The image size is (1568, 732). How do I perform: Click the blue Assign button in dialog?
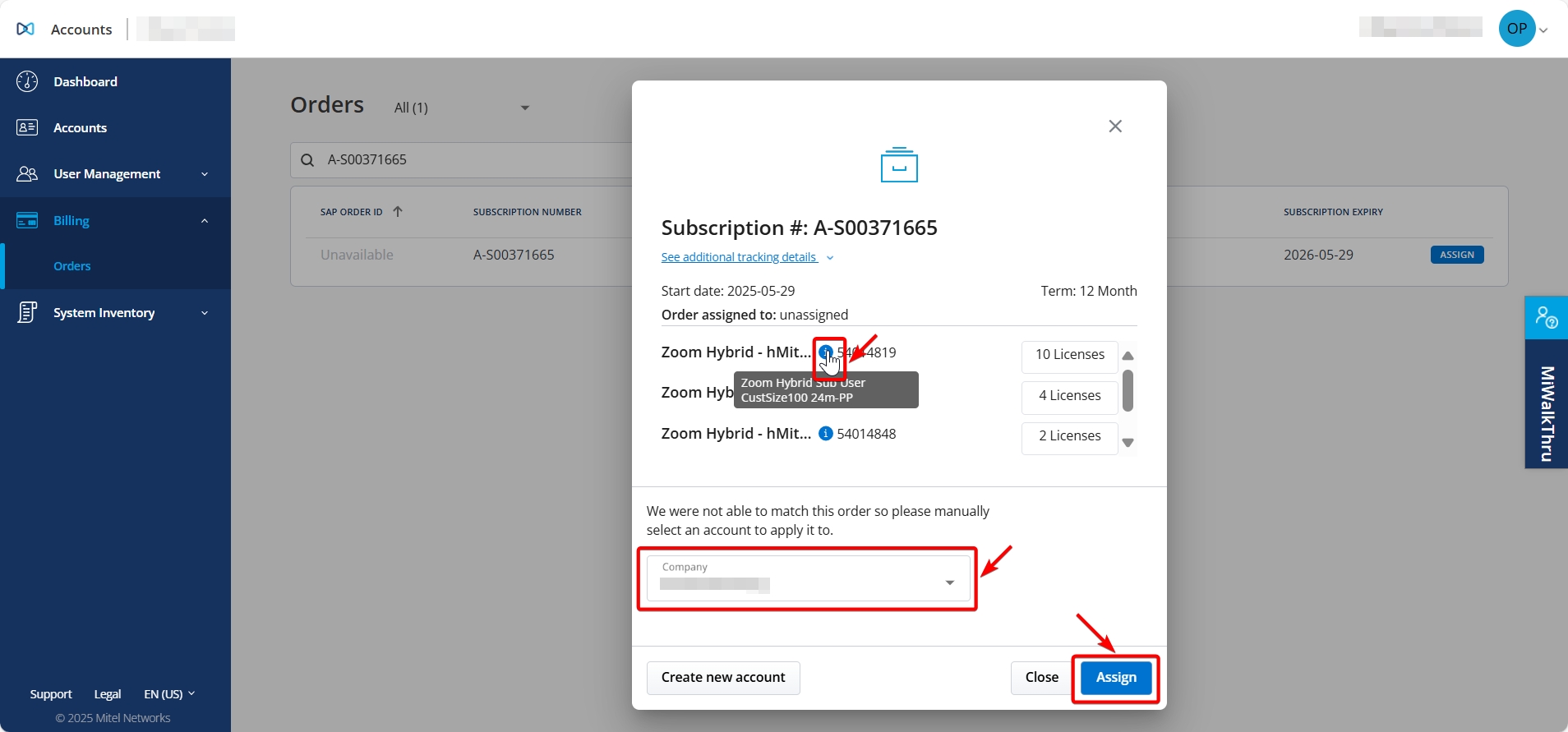click(x=1116, y=678)
